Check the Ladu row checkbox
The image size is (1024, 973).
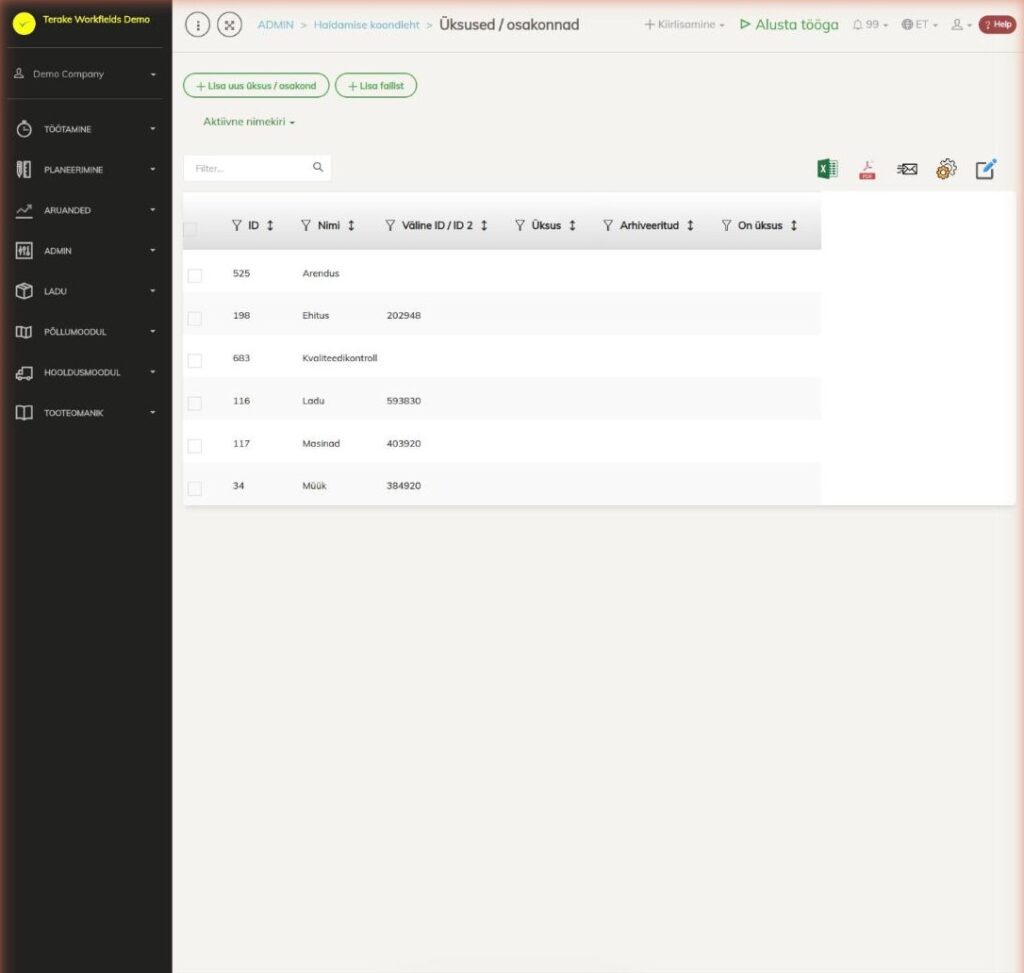click(x=195, y=403)
